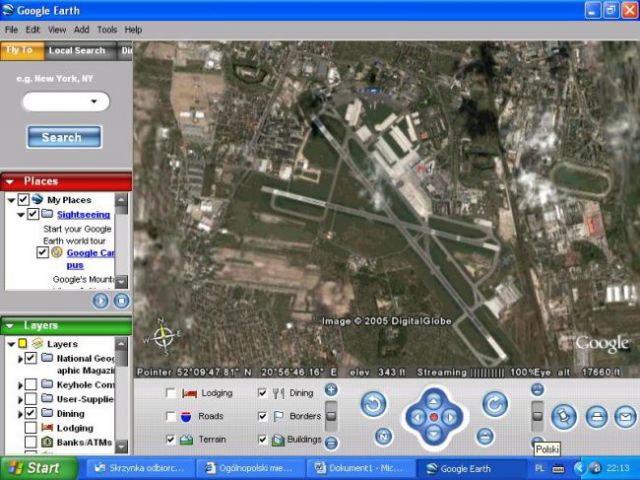Uncheck the Dining checkbox in bottom panel
Image resolution: width=640 pixels, height=480 pixels.
point(262,393)
